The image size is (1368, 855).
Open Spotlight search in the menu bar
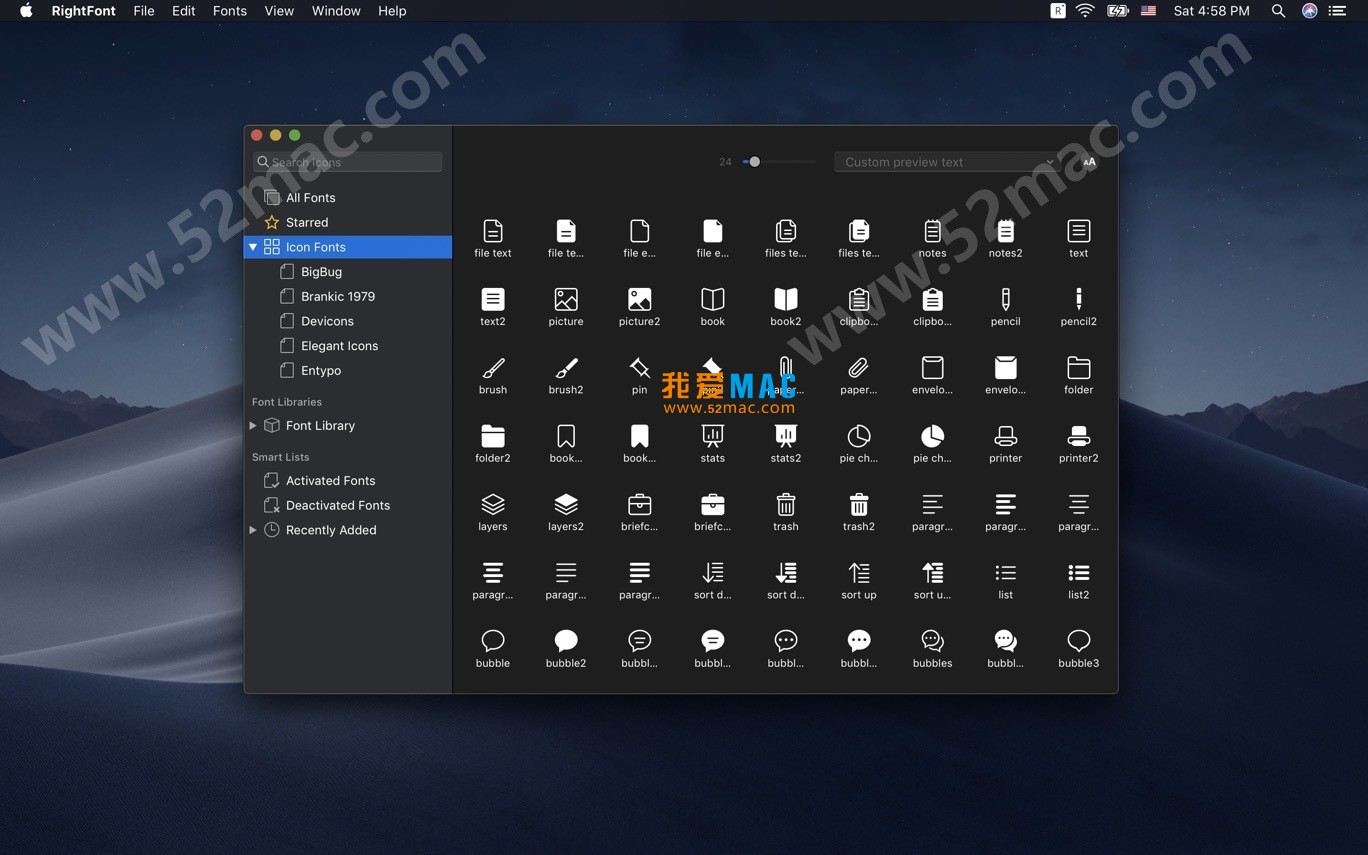[1278, 11]
